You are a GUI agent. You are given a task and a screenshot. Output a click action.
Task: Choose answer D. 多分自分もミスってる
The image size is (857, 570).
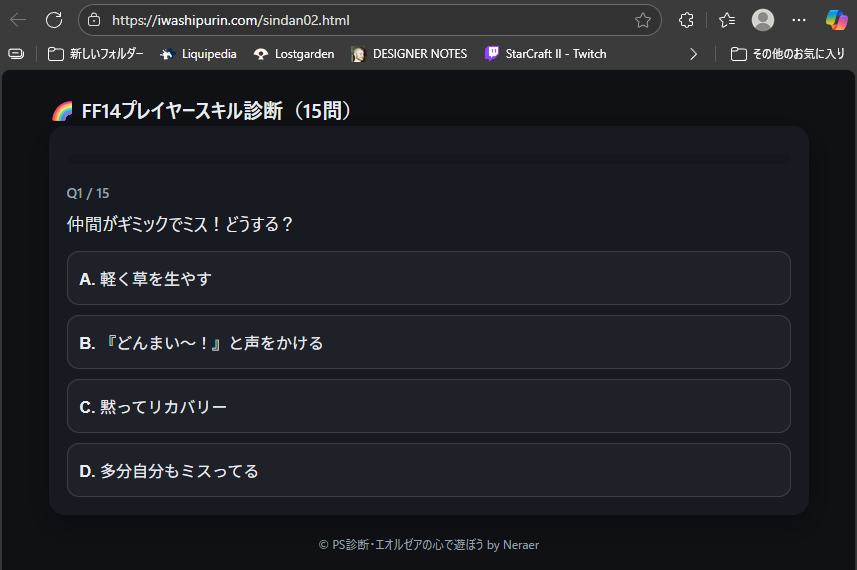[x=428, y=470]
